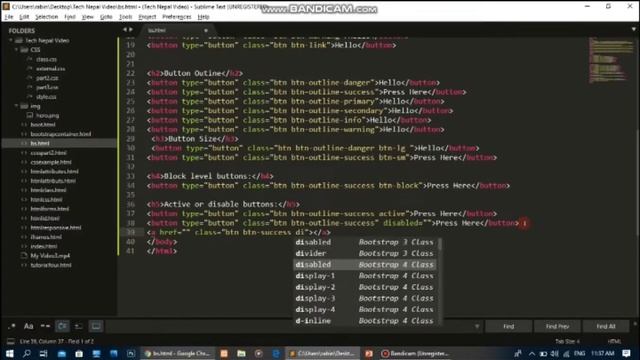Click the next tab arrow
Viewport: 640px width, 360px height.
[x=131, y=29]
